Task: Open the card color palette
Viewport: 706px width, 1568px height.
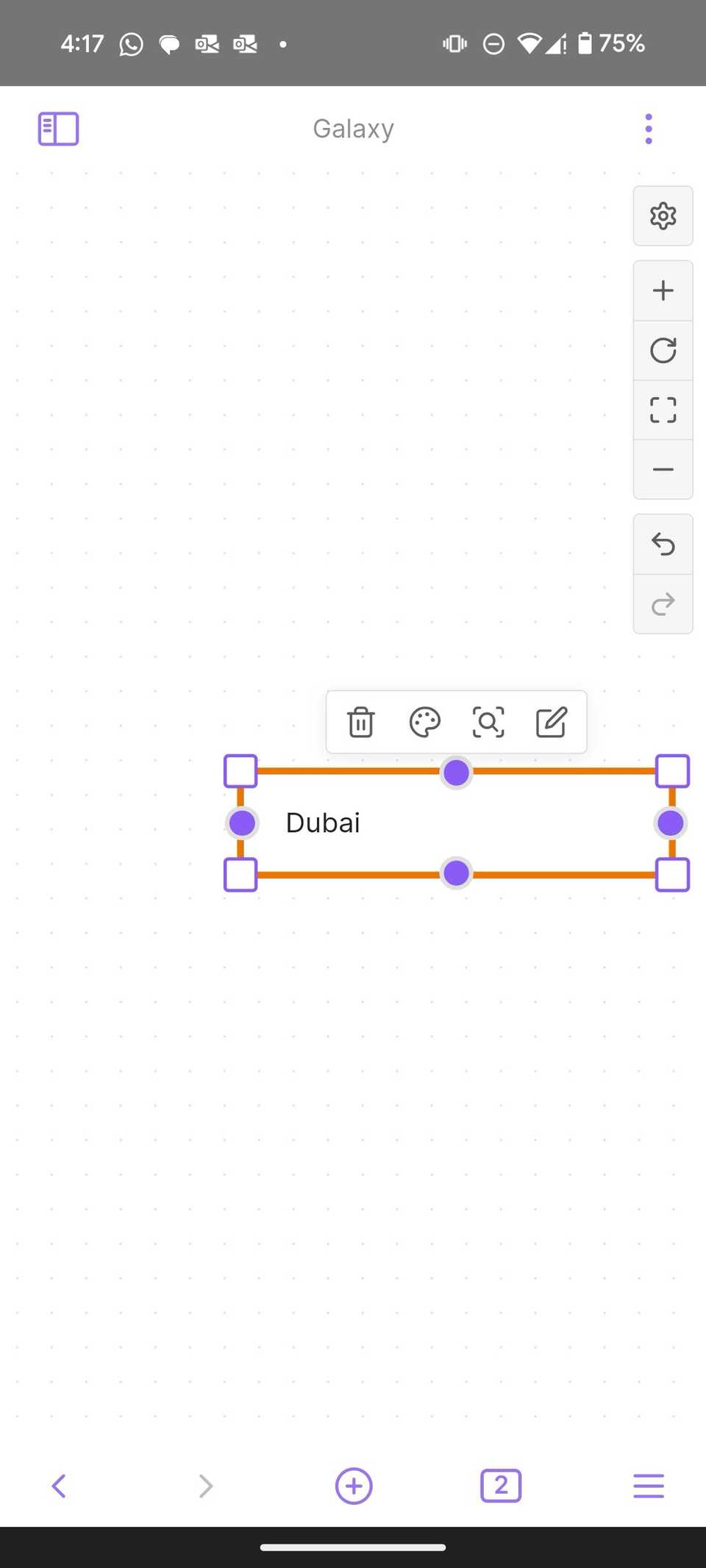Action: (424, 722)
